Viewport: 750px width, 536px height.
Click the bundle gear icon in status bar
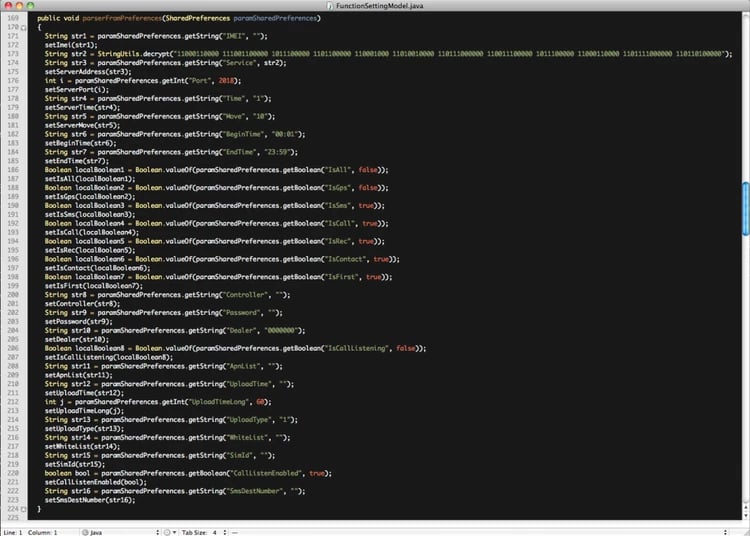[x=167, y=531]
